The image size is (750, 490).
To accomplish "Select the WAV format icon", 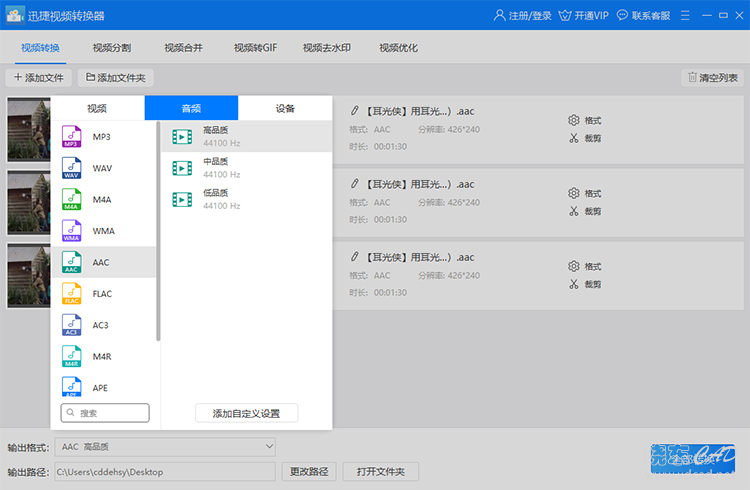I will pos(71,168).
